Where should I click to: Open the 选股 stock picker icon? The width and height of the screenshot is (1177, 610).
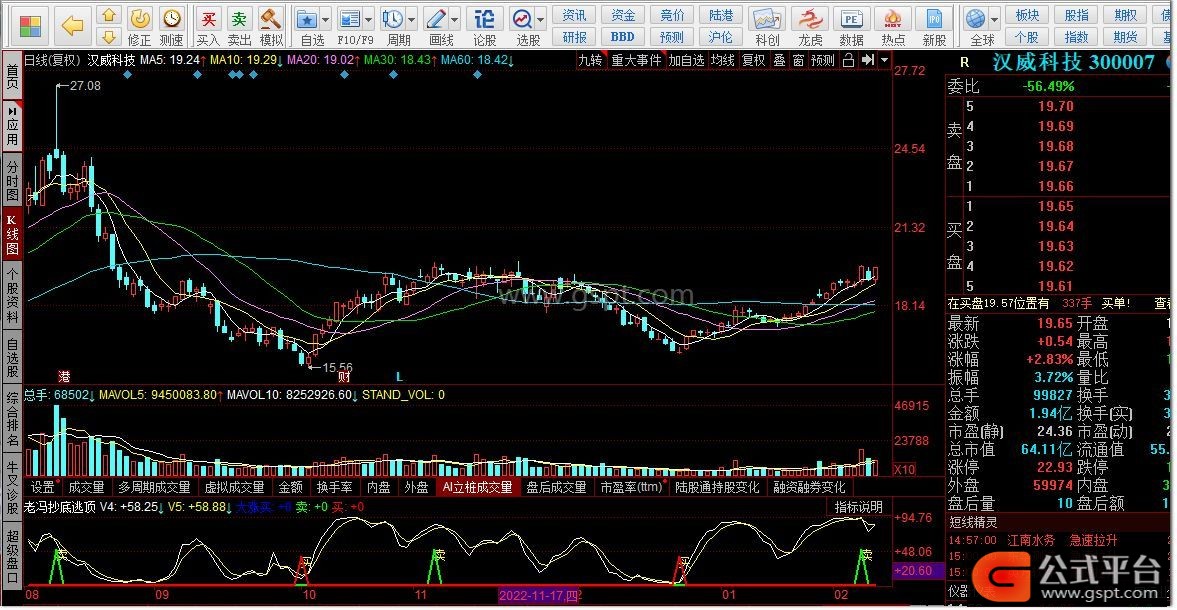(x=522, y=19)
